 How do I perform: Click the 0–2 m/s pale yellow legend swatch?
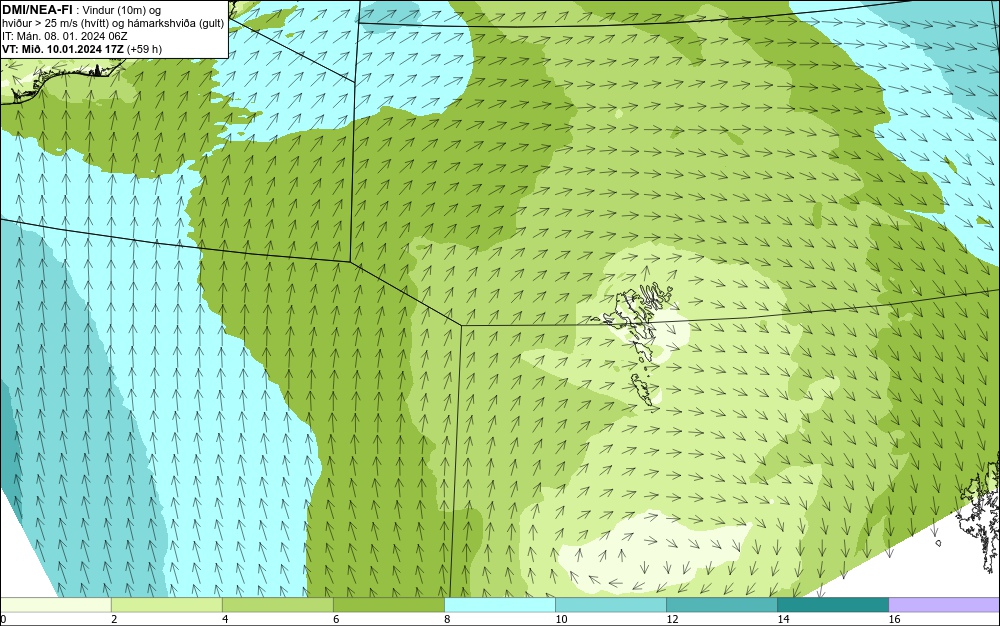56,604
